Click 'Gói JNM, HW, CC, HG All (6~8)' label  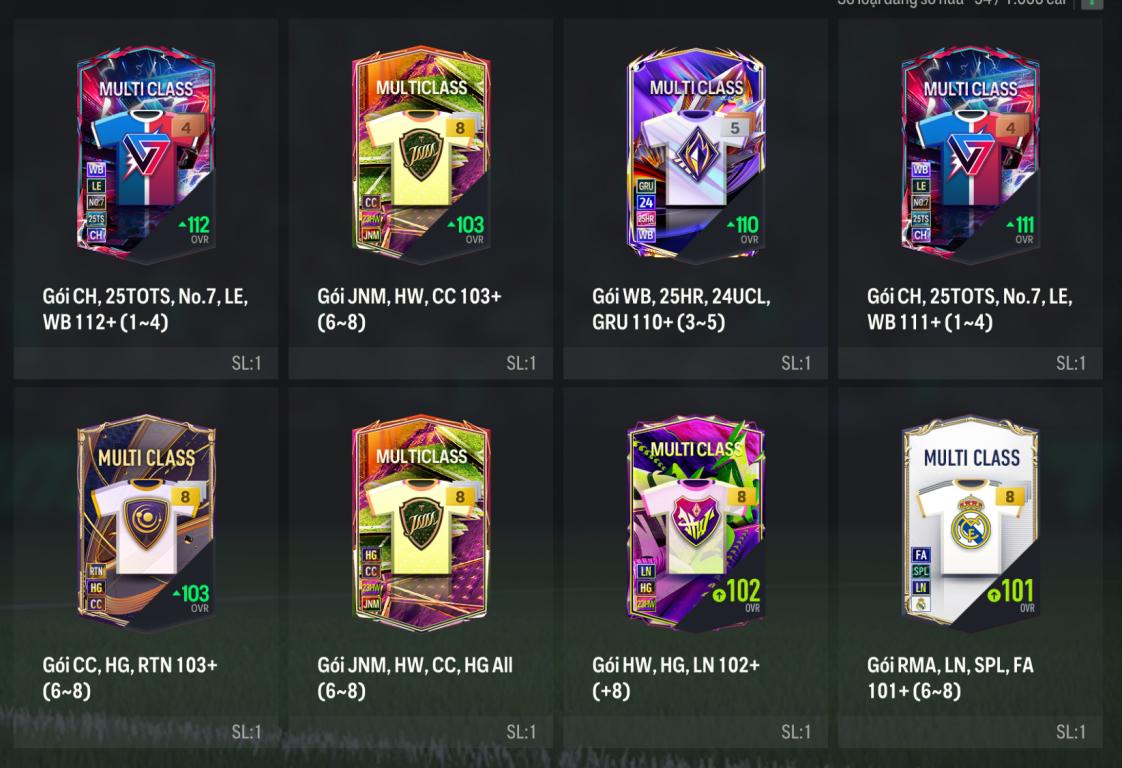point(415,678)
